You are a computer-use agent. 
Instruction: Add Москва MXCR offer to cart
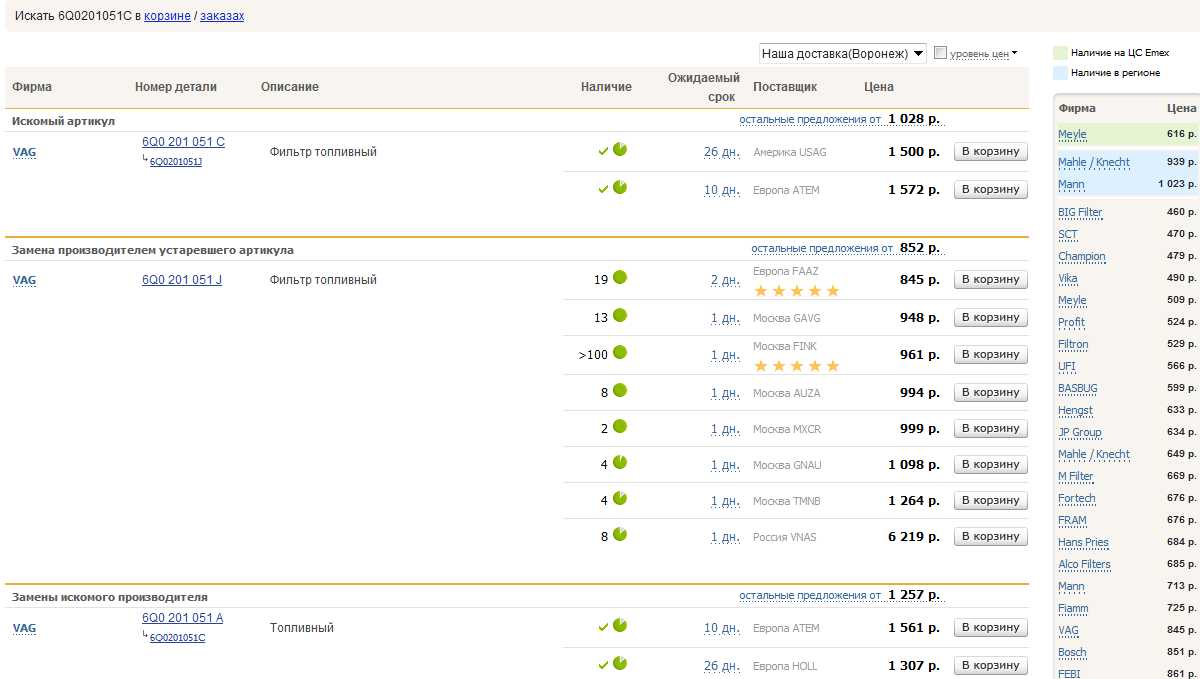click(990, 429)
